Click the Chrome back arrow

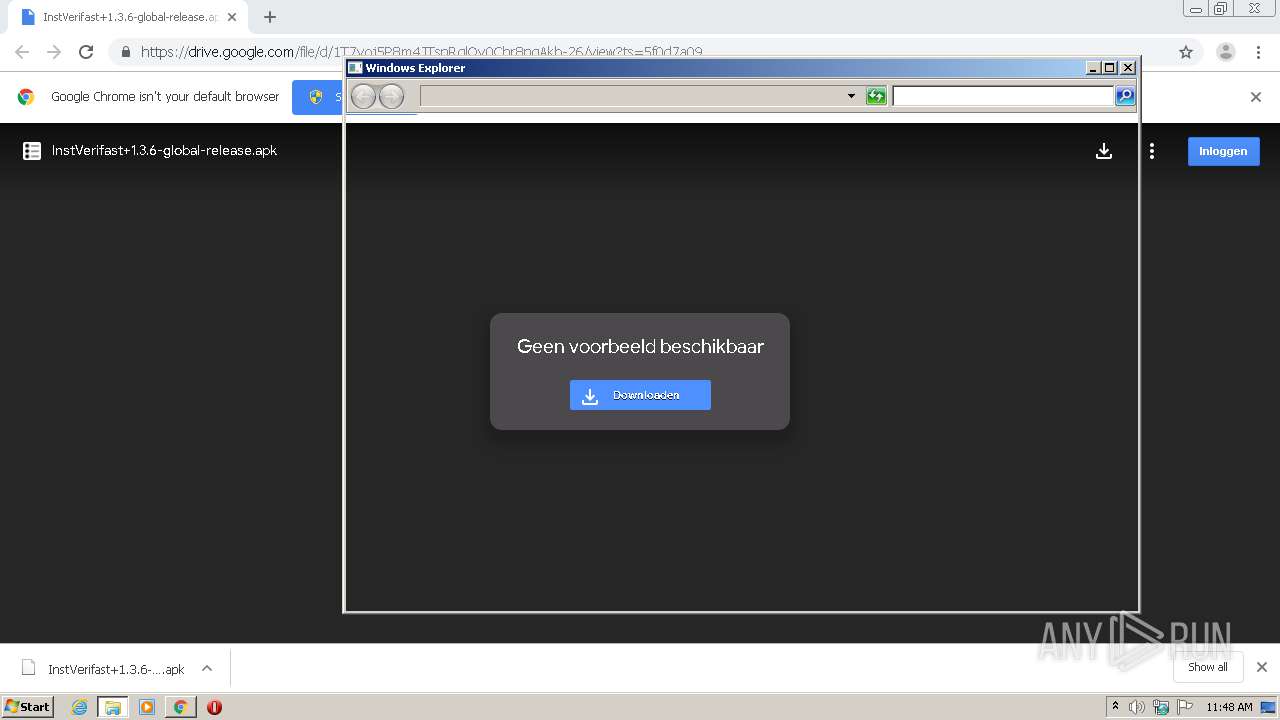(22, 52)
